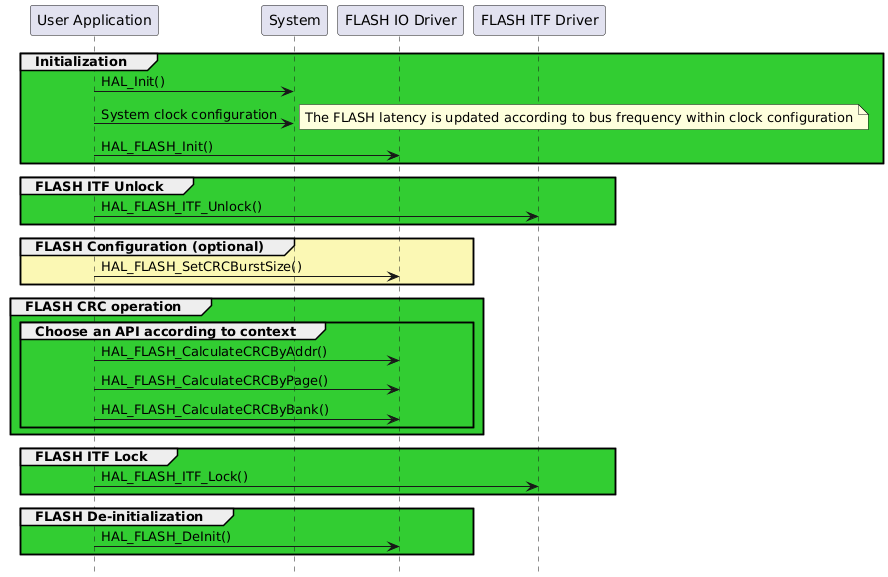Click the HAL_FLASH_DeInit() message

coord(166,537)
